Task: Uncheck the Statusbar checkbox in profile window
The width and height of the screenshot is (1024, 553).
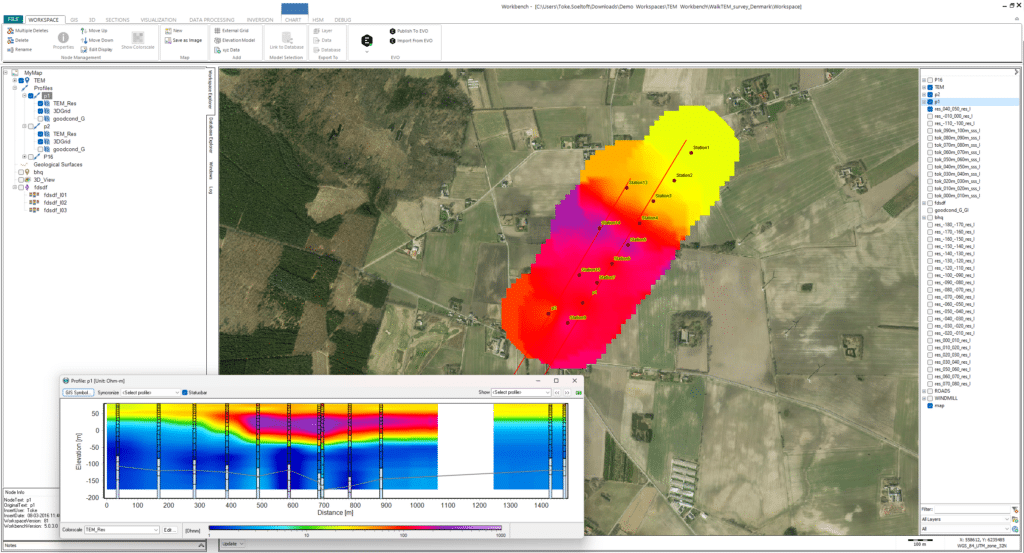Action: [x=184, y=393]
